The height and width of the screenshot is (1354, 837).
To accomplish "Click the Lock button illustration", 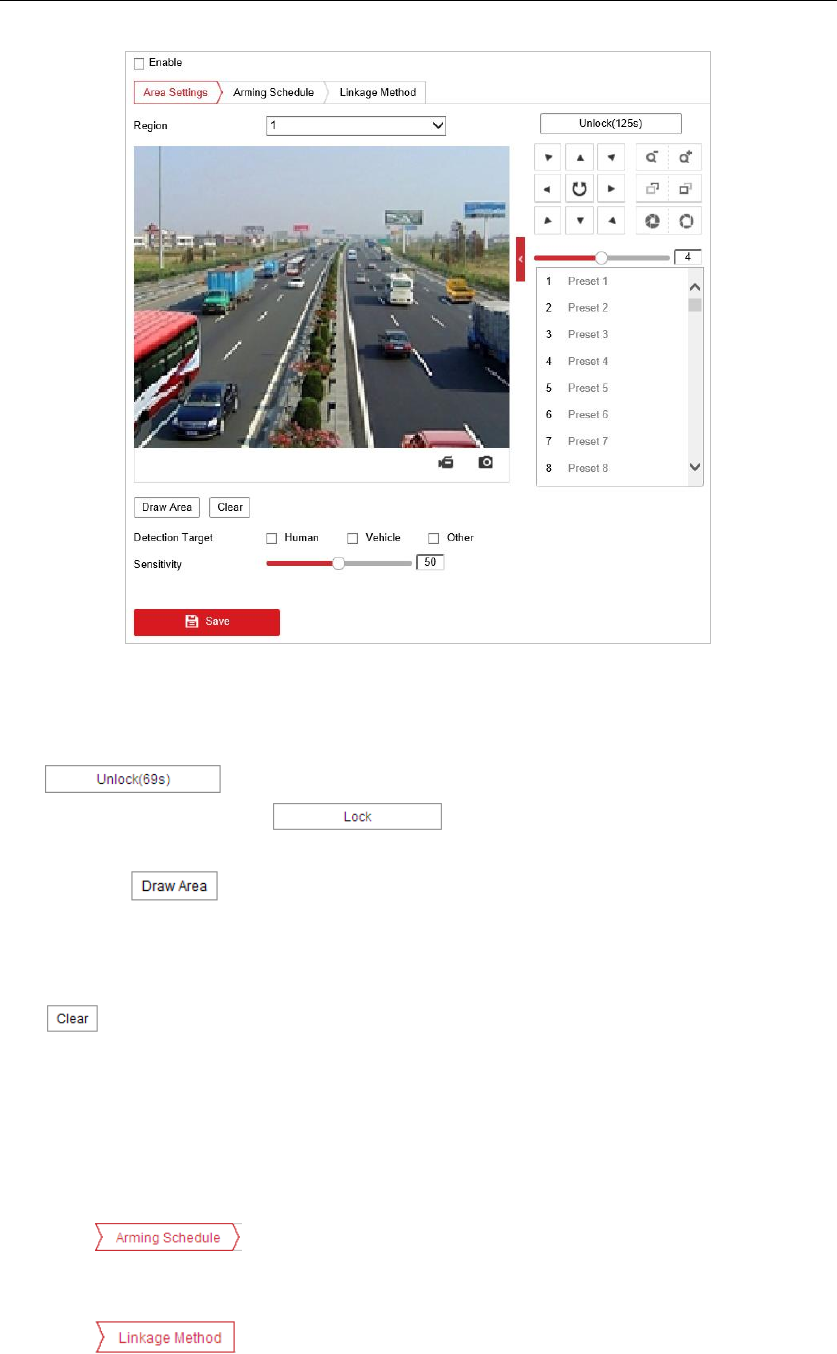I will [x=358, y=817].
